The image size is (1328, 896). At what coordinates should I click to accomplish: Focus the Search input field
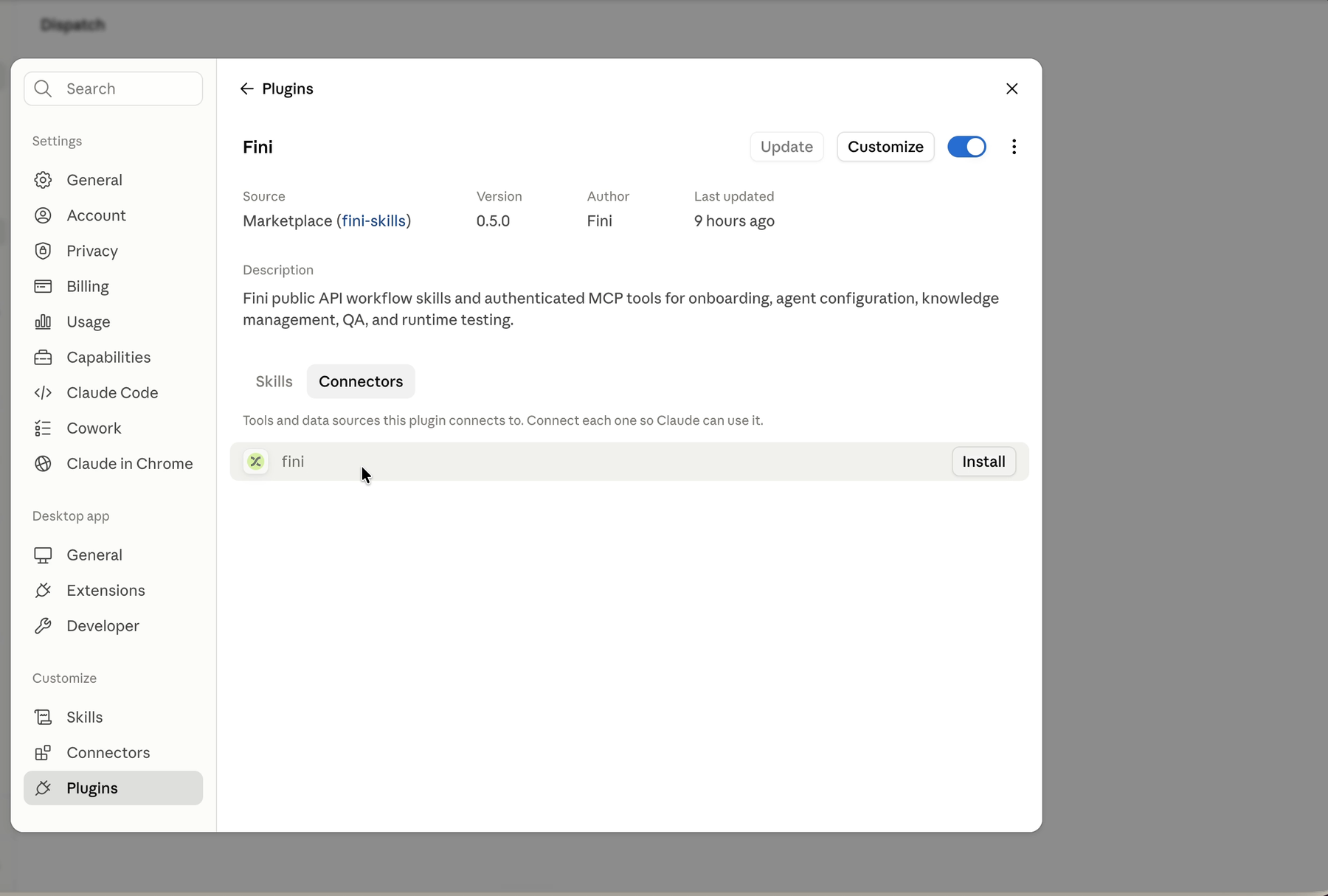coord(113,88)
